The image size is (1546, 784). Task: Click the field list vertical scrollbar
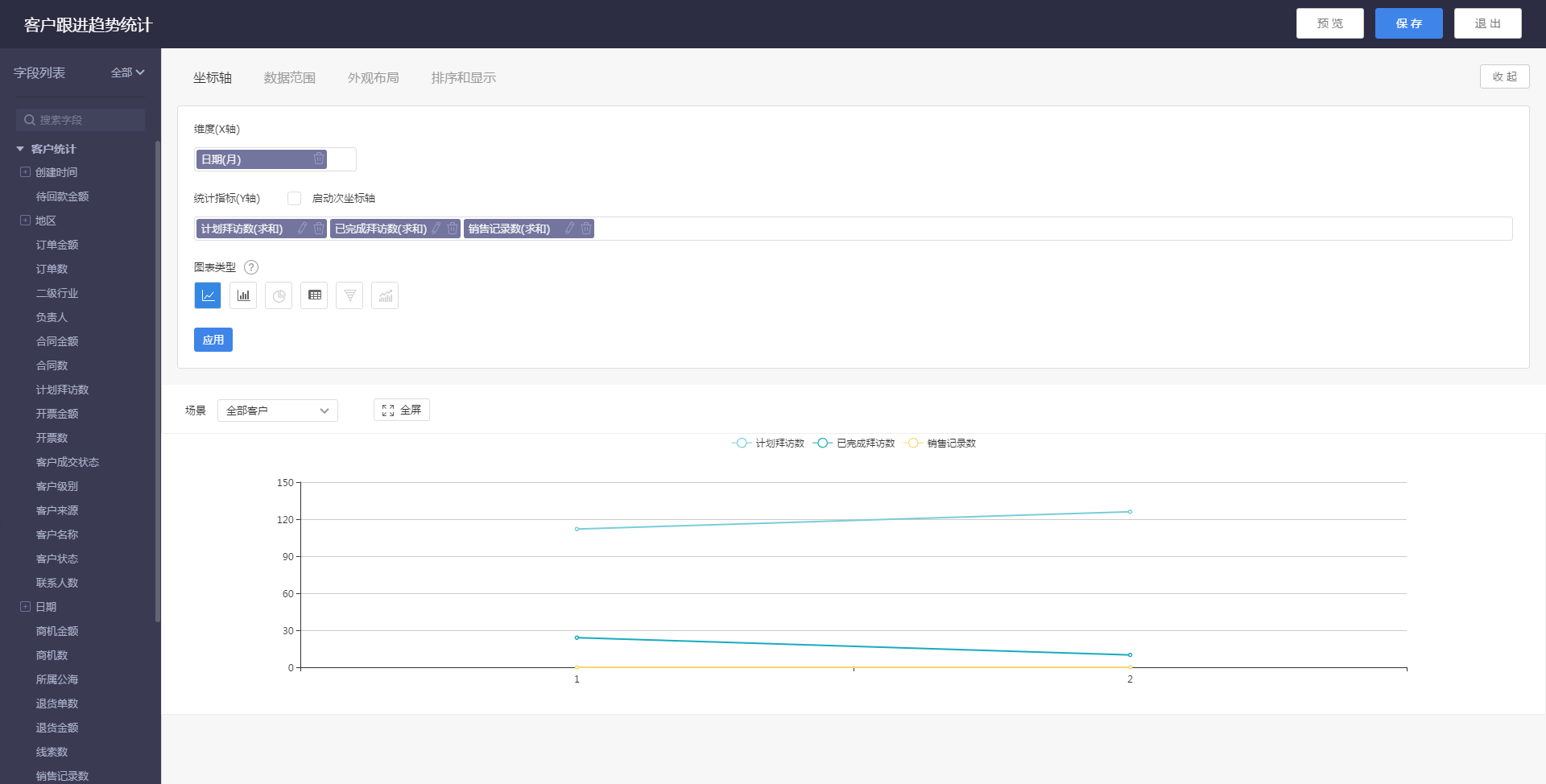[158, 381]
